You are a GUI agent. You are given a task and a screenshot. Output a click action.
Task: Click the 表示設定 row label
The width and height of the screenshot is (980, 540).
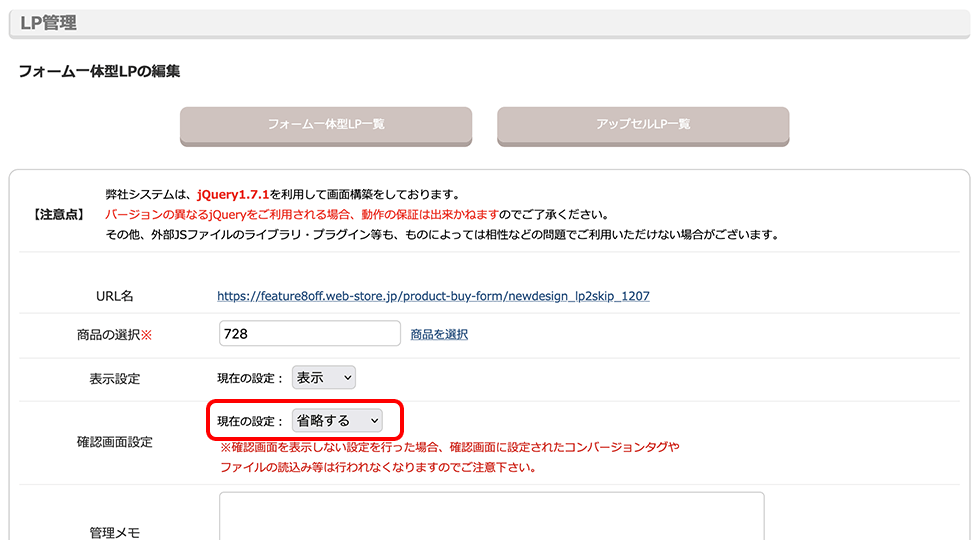pyautogui.click(x=114, y=379)
